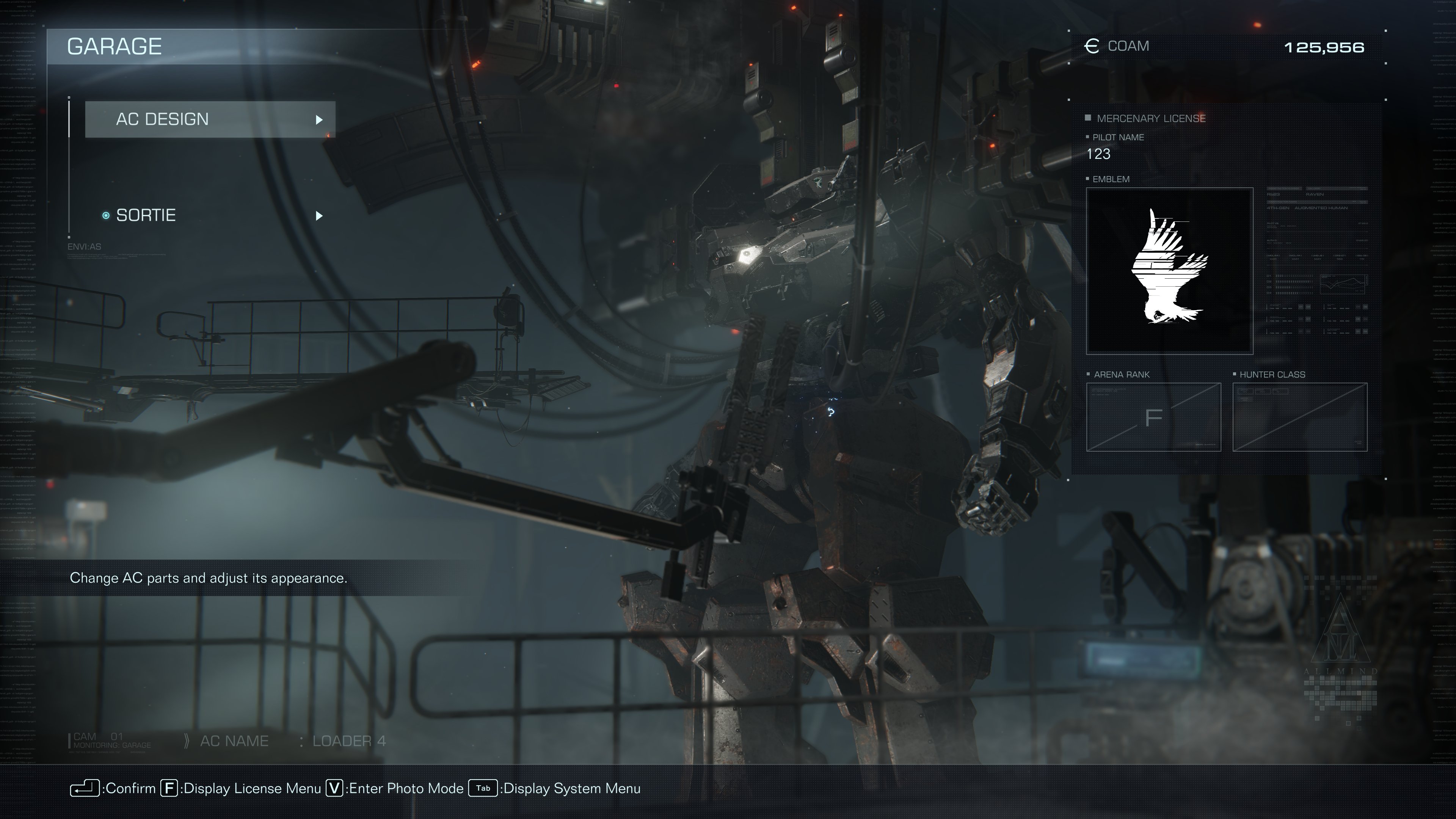This screenshot has width=1456, height=819.
Task: Click the HUNTER CLASS label
Action: pos(1272,375)
